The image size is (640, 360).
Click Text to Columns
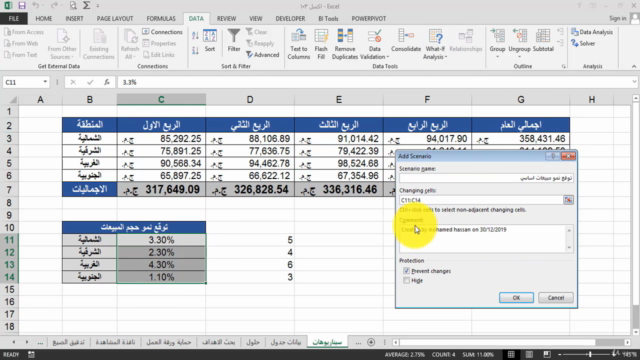(x=299, y=44)
